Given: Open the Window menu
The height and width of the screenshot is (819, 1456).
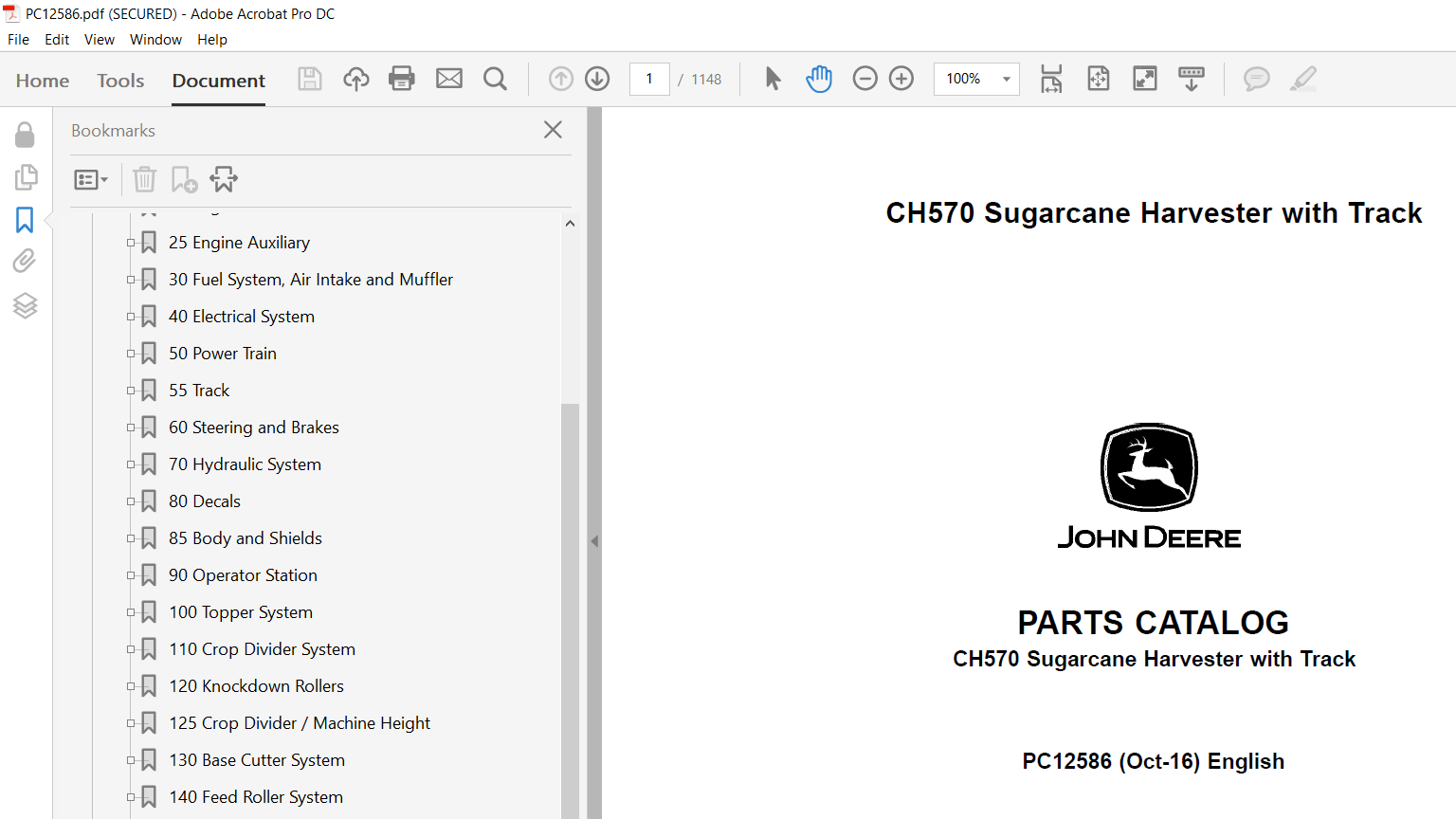Looking at the screenshot, I should 155,40.
